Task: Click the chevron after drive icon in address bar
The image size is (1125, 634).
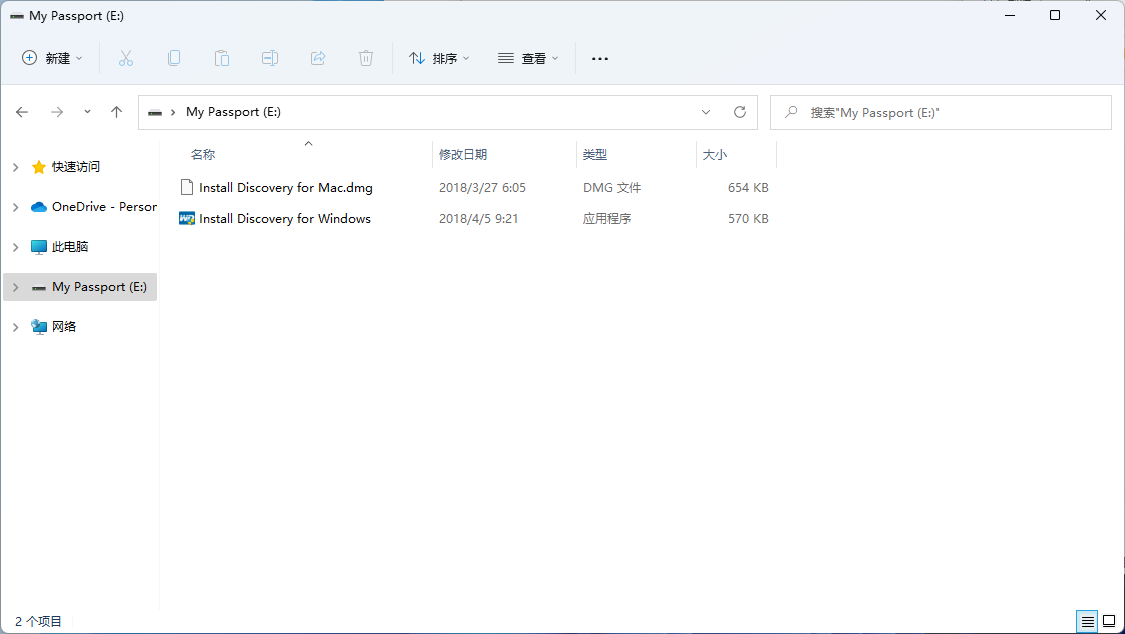Action: tap(173, 113)
